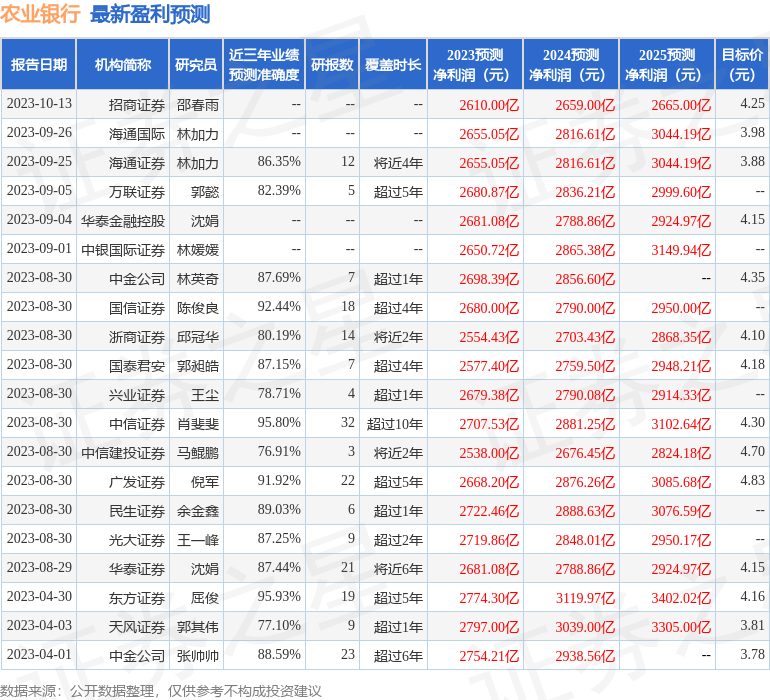Viewport: 770px width, 700px height.
Task: Click 中信建投证券 institution cell
Action: click(123, 453)
